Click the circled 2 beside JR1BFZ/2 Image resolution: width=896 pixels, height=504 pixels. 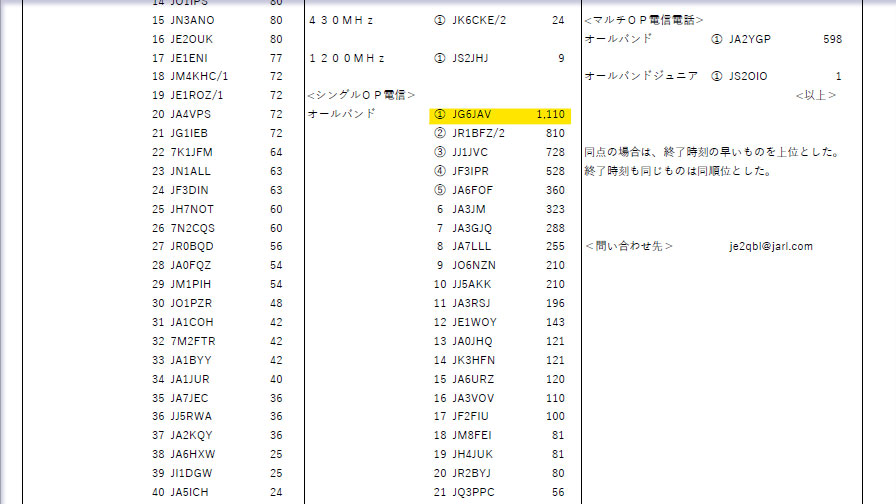tap(440, 133)
